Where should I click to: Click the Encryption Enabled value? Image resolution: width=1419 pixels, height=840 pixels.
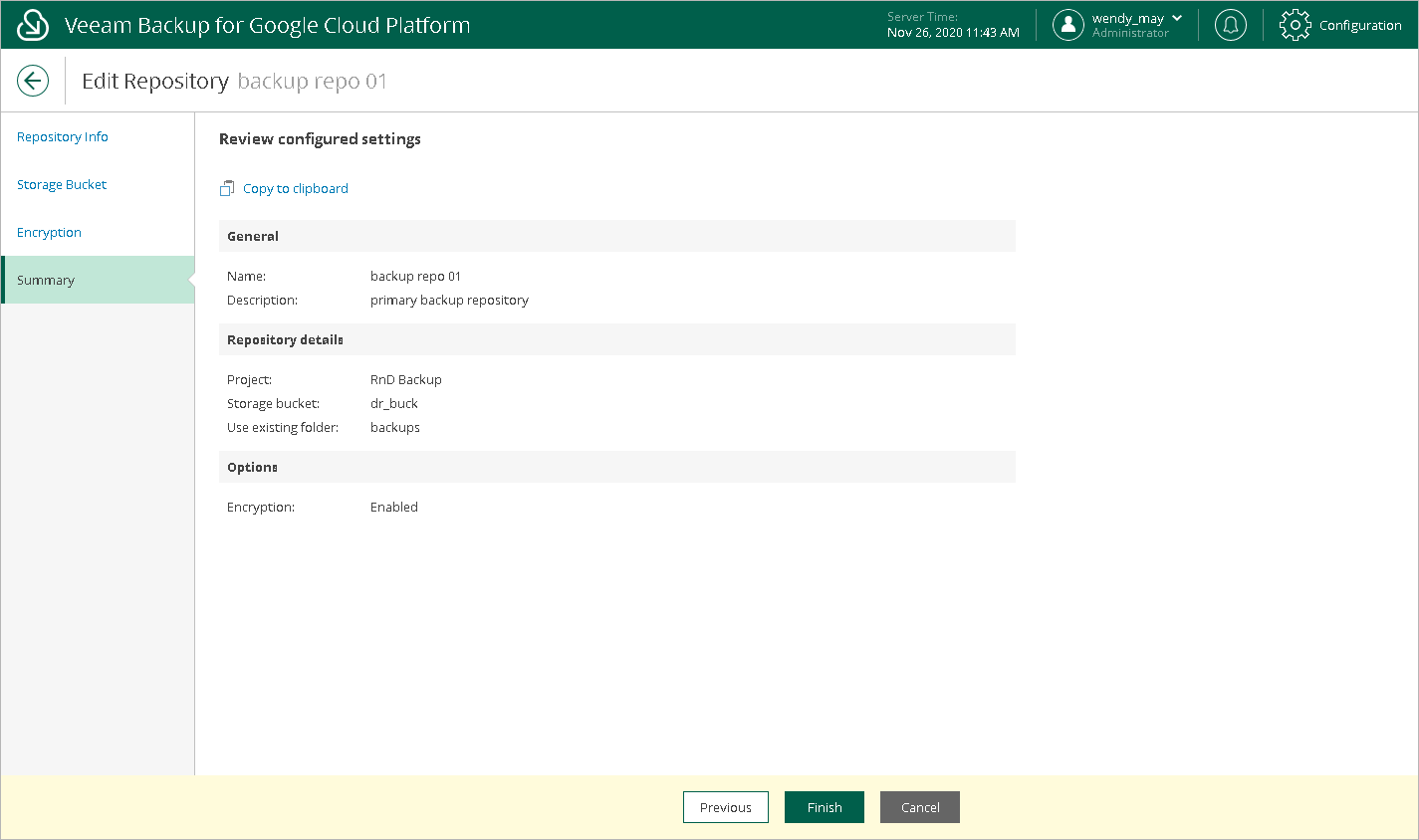[394, 507]
